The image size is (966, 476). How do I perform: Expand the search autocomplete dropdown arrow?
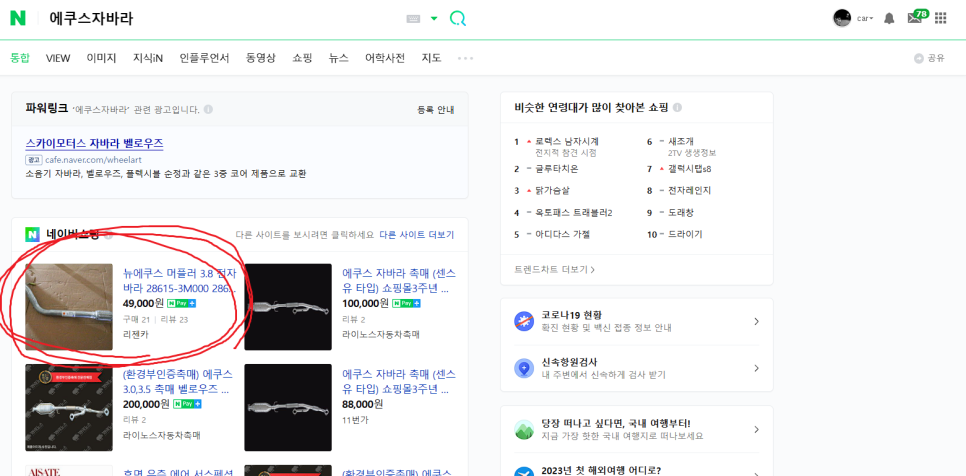click(x=434, y=18)
